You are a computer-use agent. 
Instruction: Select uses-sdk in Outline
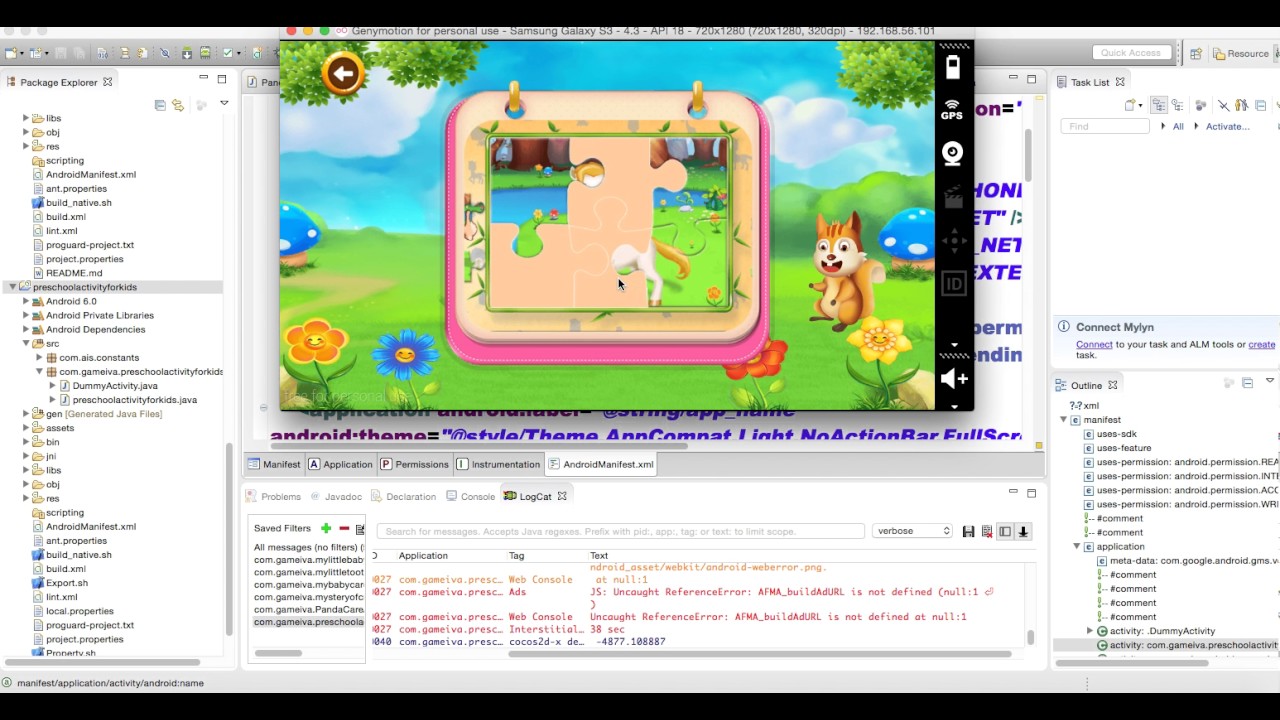(1110, 434)
